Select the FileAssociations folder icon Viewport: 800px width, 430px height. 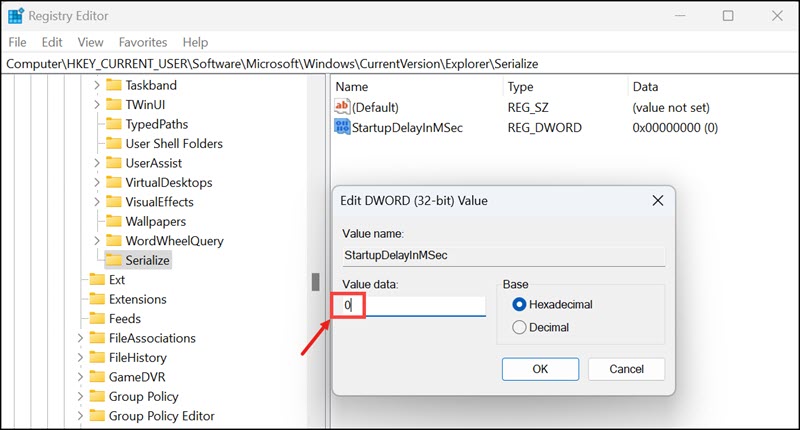[97, 338]
